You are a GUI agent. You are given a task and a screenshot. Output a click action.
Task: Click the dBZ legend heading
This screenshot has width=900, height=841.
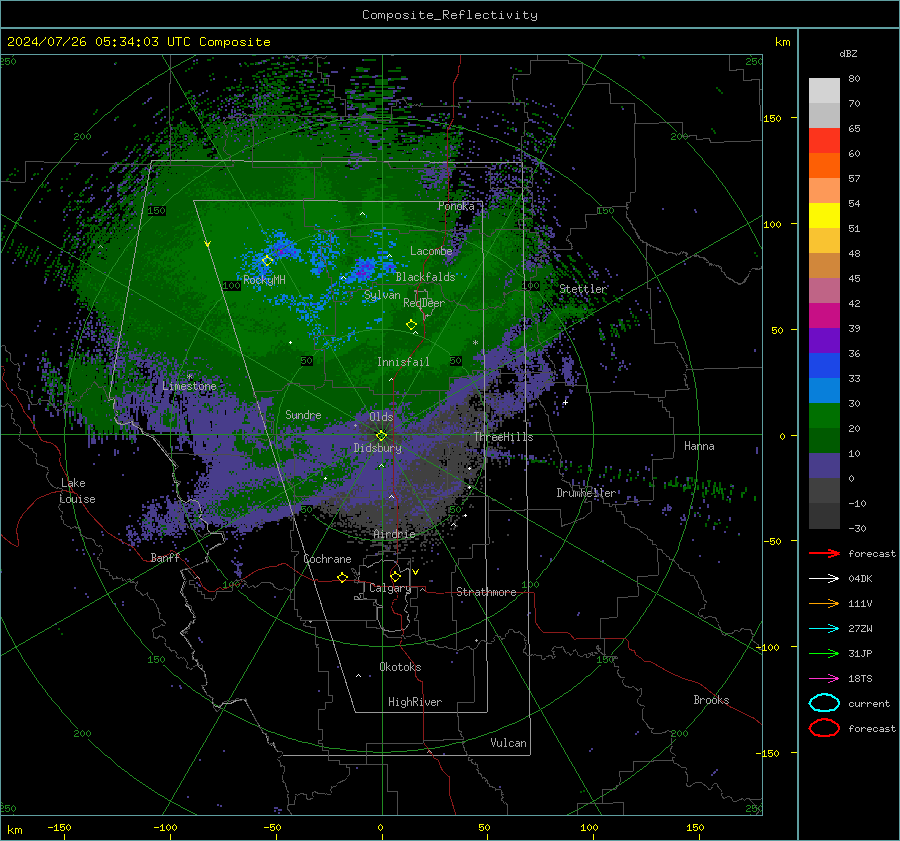tap(848, 53)
